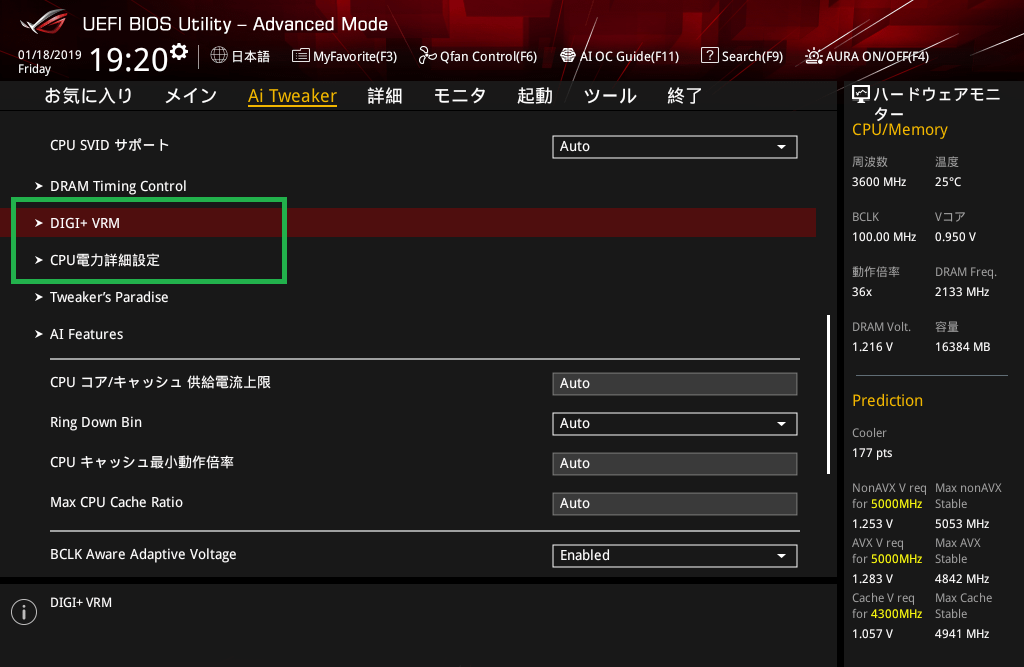Launch AI OC Guide(F11)
Viewport: 1024px width, 667px height.
(x=620, y=56)
